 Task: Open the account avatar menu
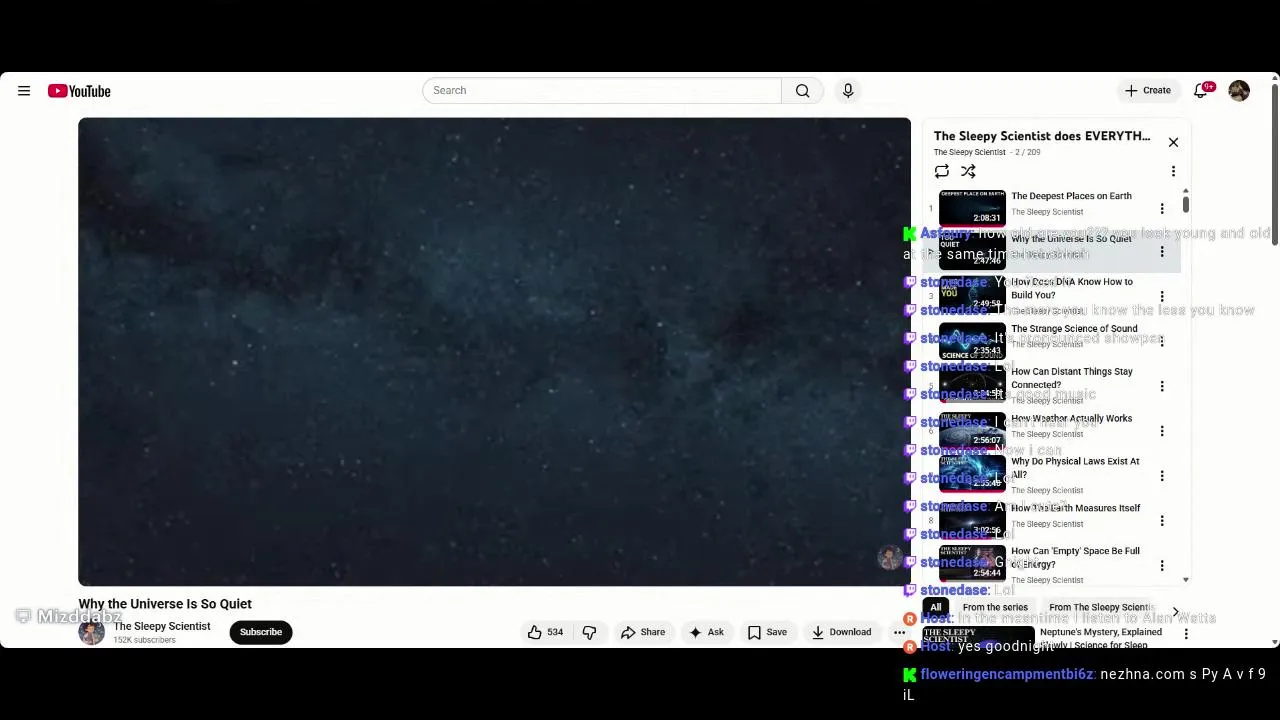point(1239,91)
